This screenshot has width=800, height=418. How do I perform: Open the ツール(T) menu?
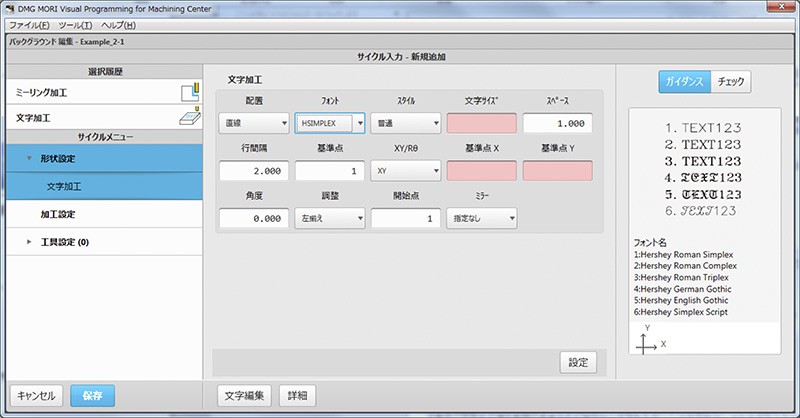pos(76,24)
